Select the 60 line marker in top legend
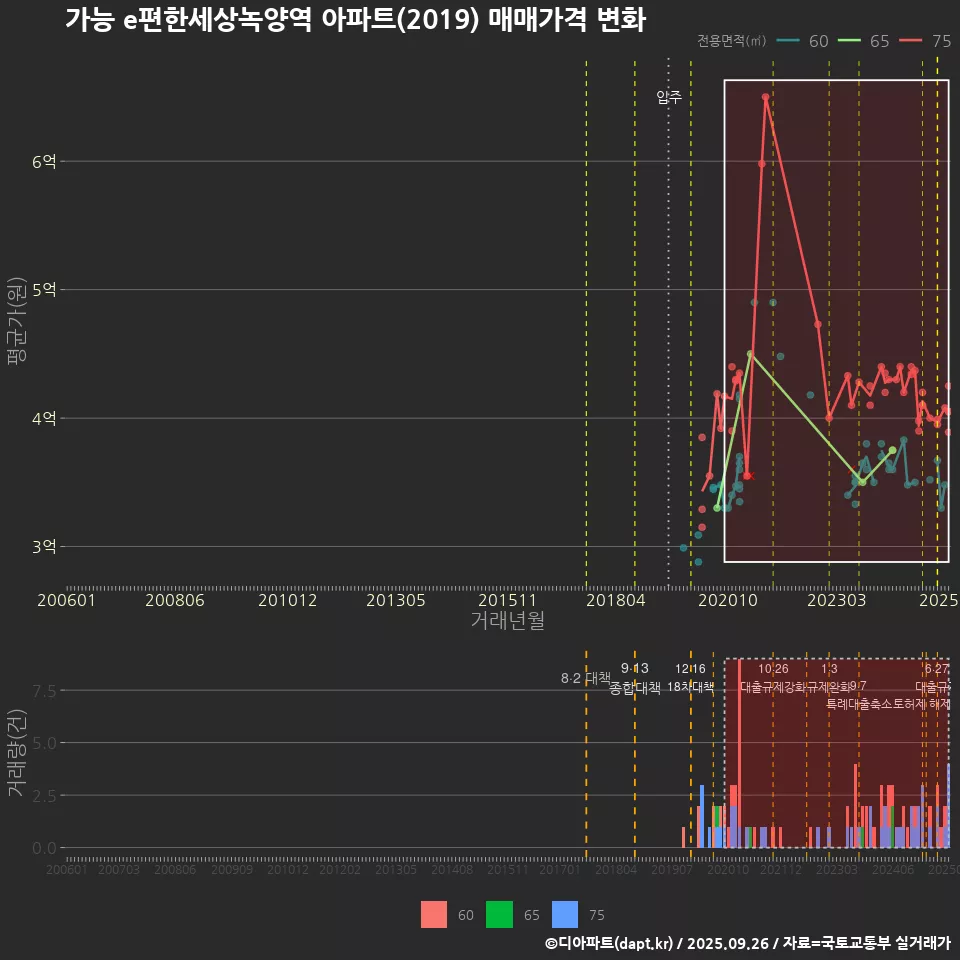The width and height of the screenshot is (960, 960). pos(789,41)
